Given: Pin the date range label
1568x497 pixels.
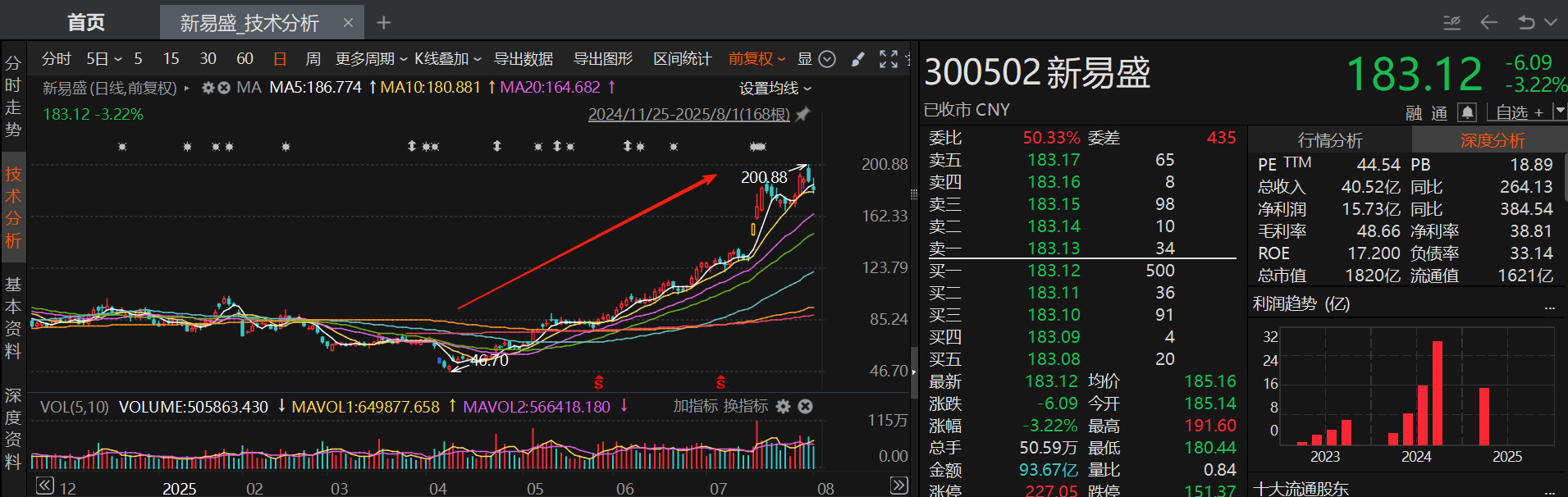Looking at the screenshot, I should pos(803,114).
